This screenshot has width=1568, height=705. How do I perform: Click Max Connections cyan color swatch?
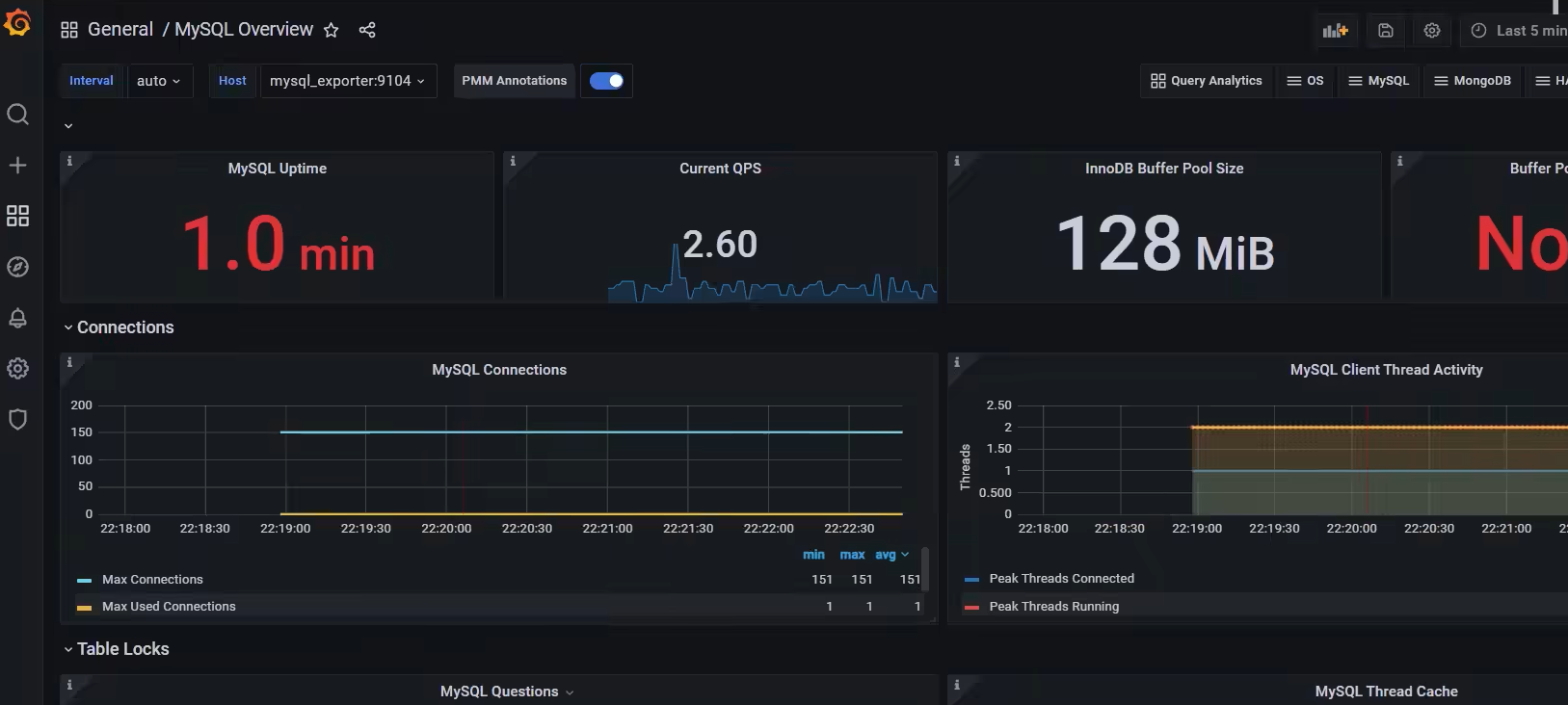point(85,581)
